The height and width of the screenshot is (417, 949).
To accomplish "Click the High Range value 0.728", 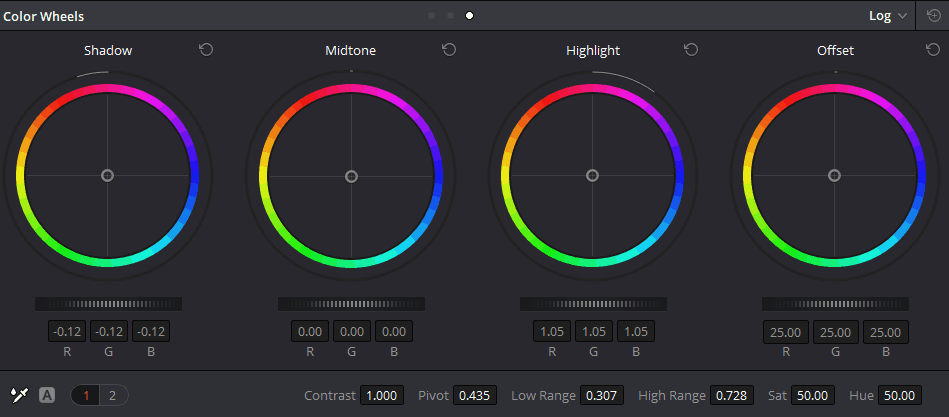I will coord(732,396).
